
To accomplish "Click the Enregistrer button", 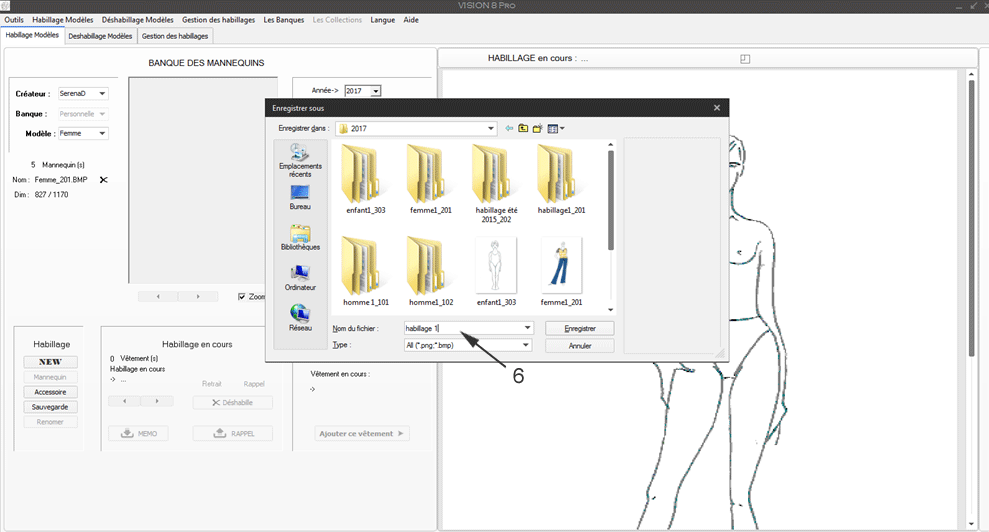I will pos(580,327).
